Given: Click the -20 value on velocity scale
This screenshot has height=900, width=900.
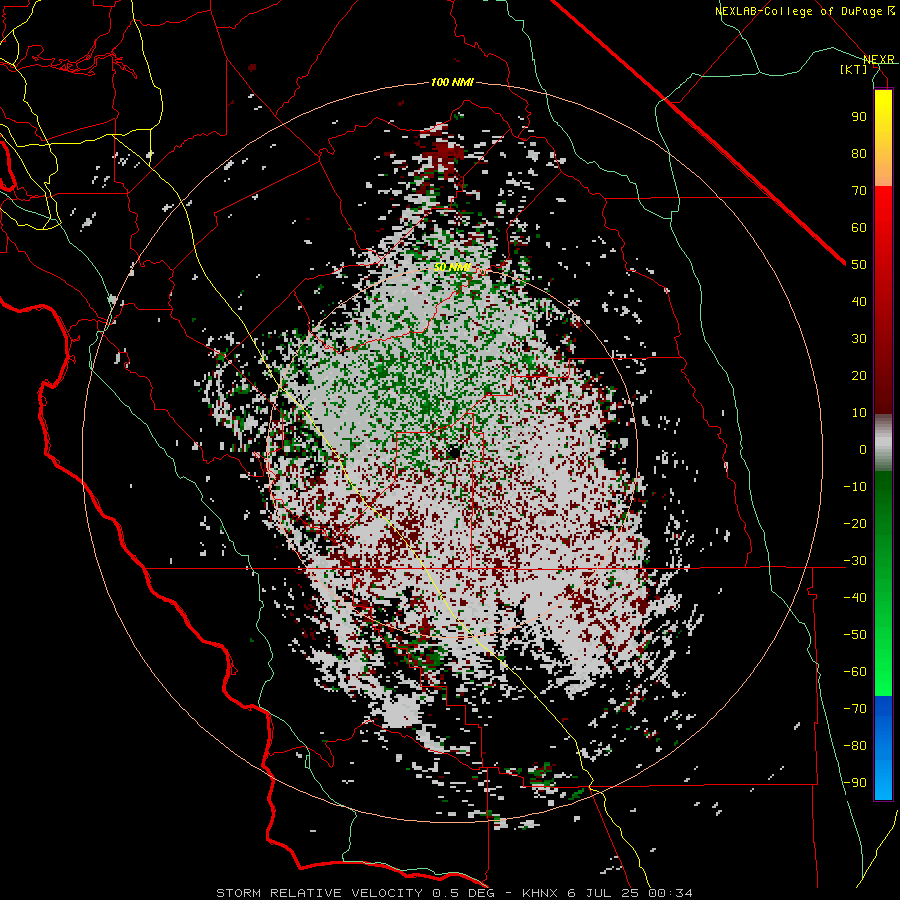Looking at the screenshot, I should (x=855, y=523).
